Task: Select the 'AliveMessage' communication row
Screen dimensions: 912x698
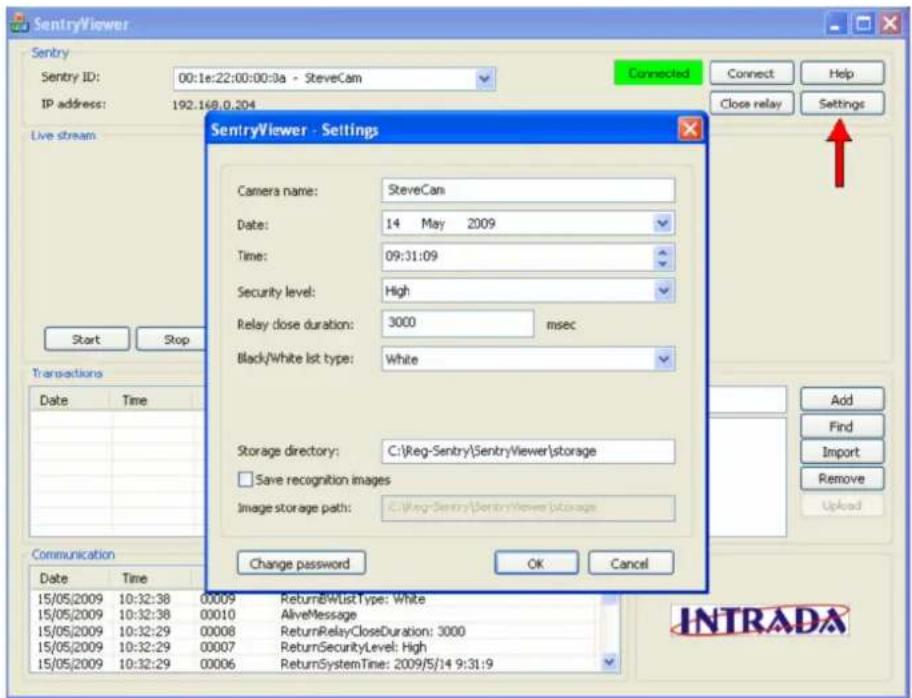Action: 317,615
